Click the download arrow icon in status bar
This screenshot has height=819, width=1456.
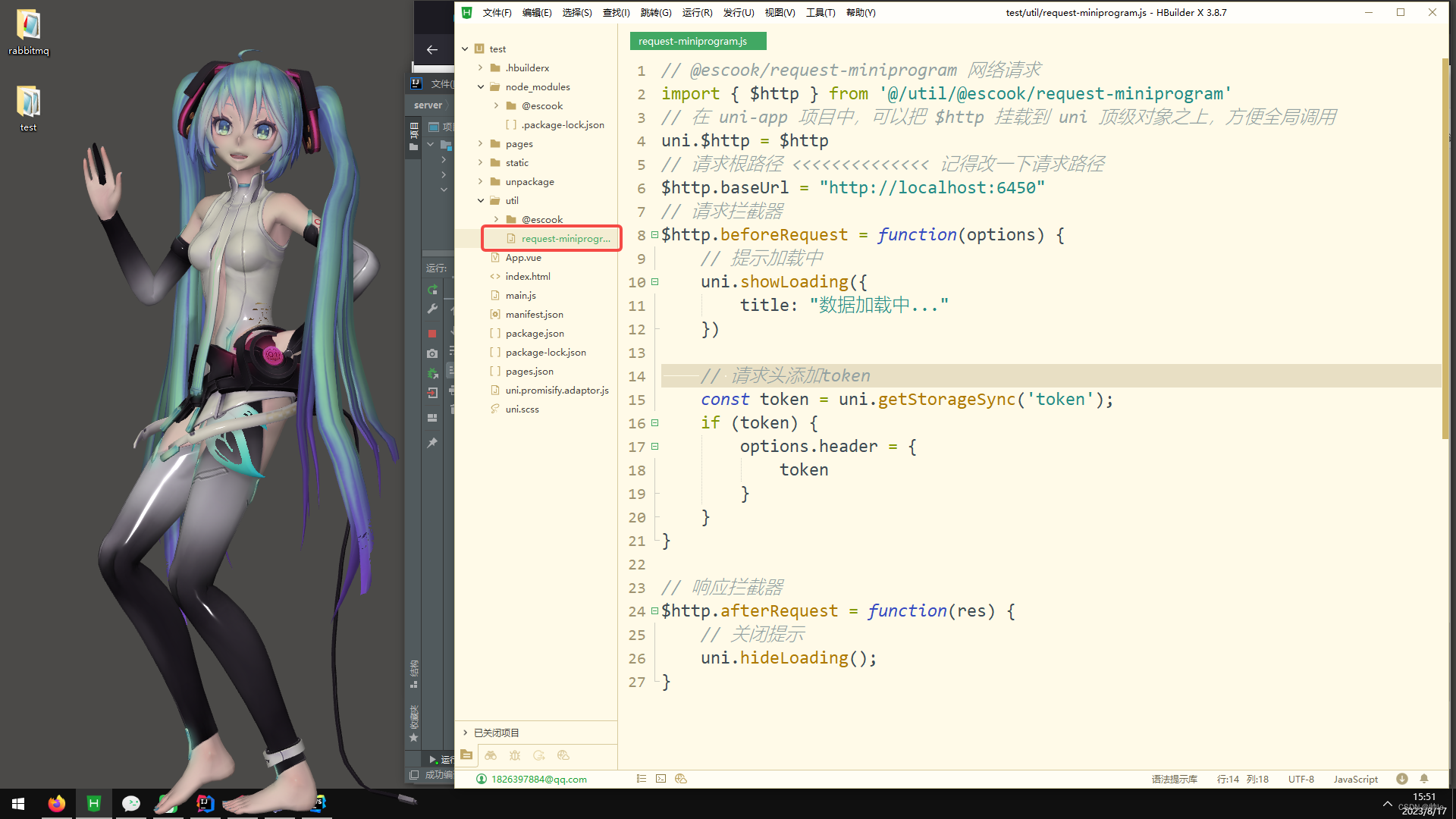(x=1402, y=779)
